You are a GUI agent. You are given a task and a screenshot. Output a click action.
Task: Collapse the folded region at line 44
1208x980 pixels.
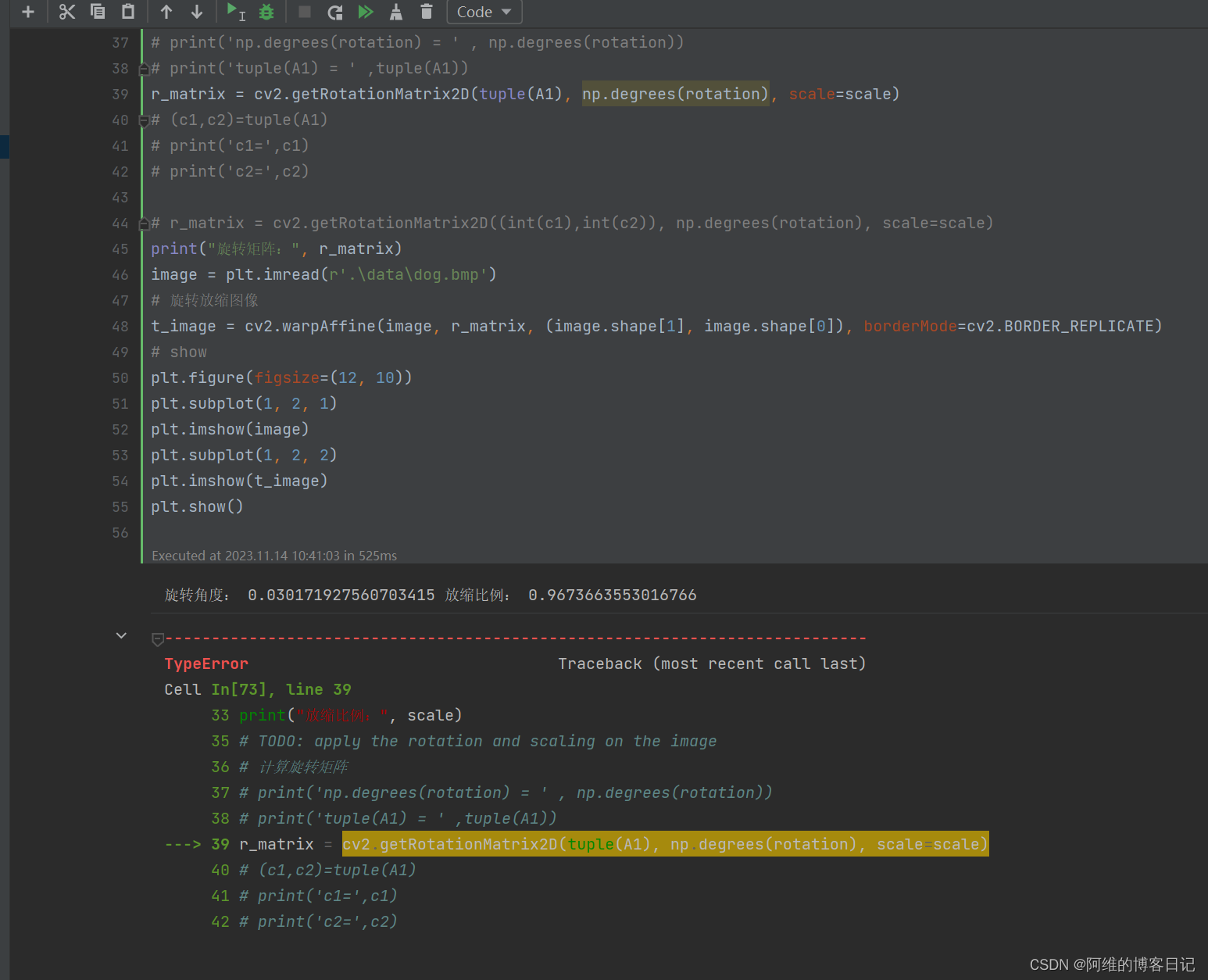coord(144,223)
